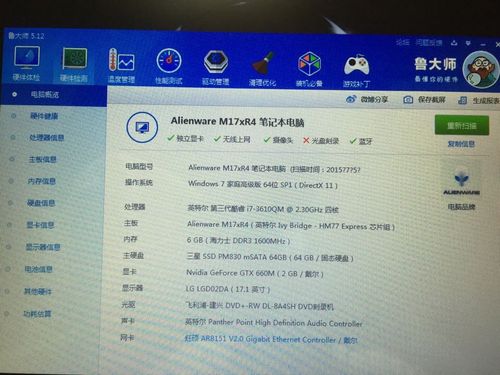Screen dimensions: 500x375
Task: Open 内存信息 memory info
Action: 41,181
